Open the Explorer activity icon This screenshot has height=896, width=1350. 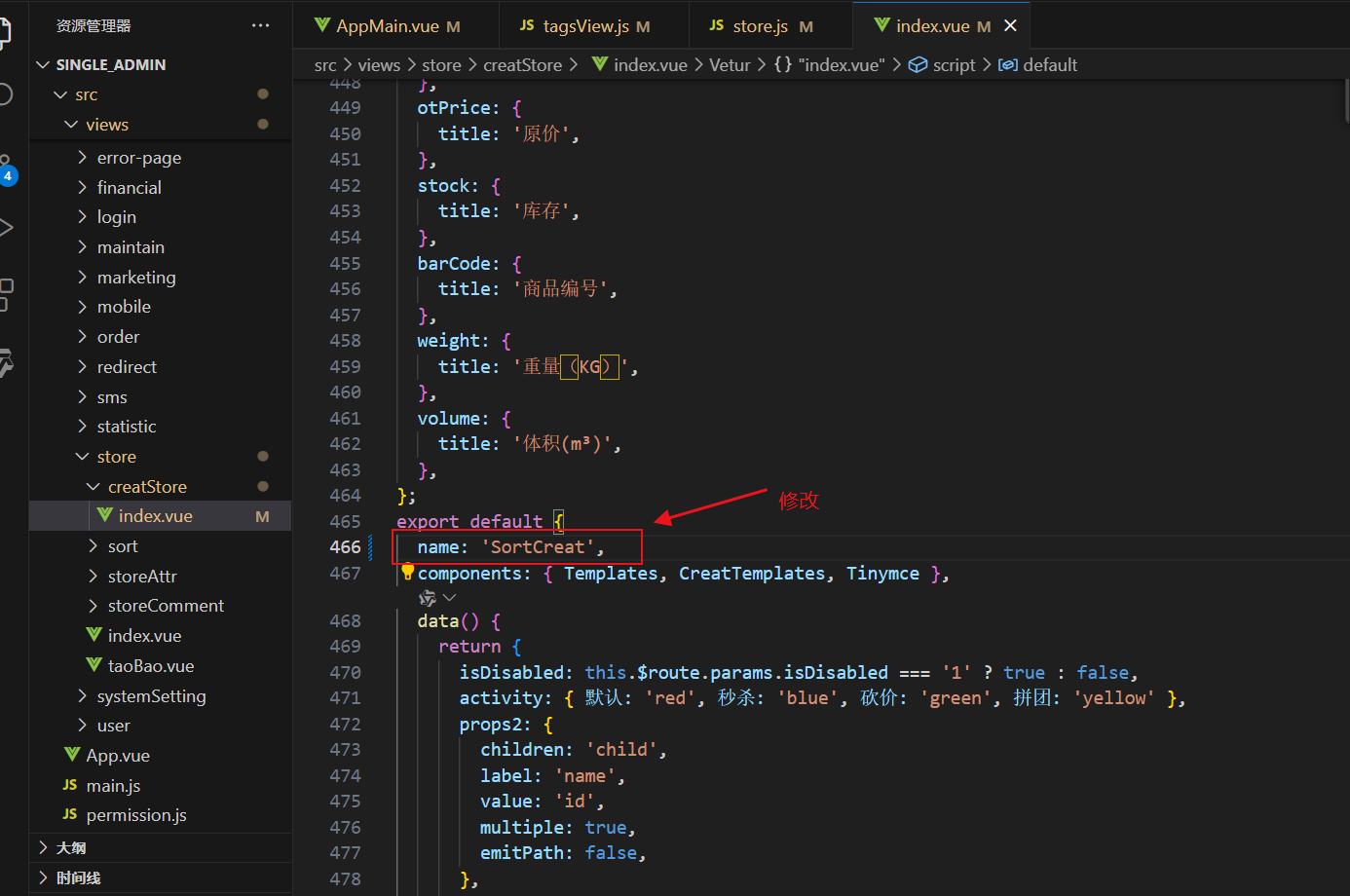point(6,32)
